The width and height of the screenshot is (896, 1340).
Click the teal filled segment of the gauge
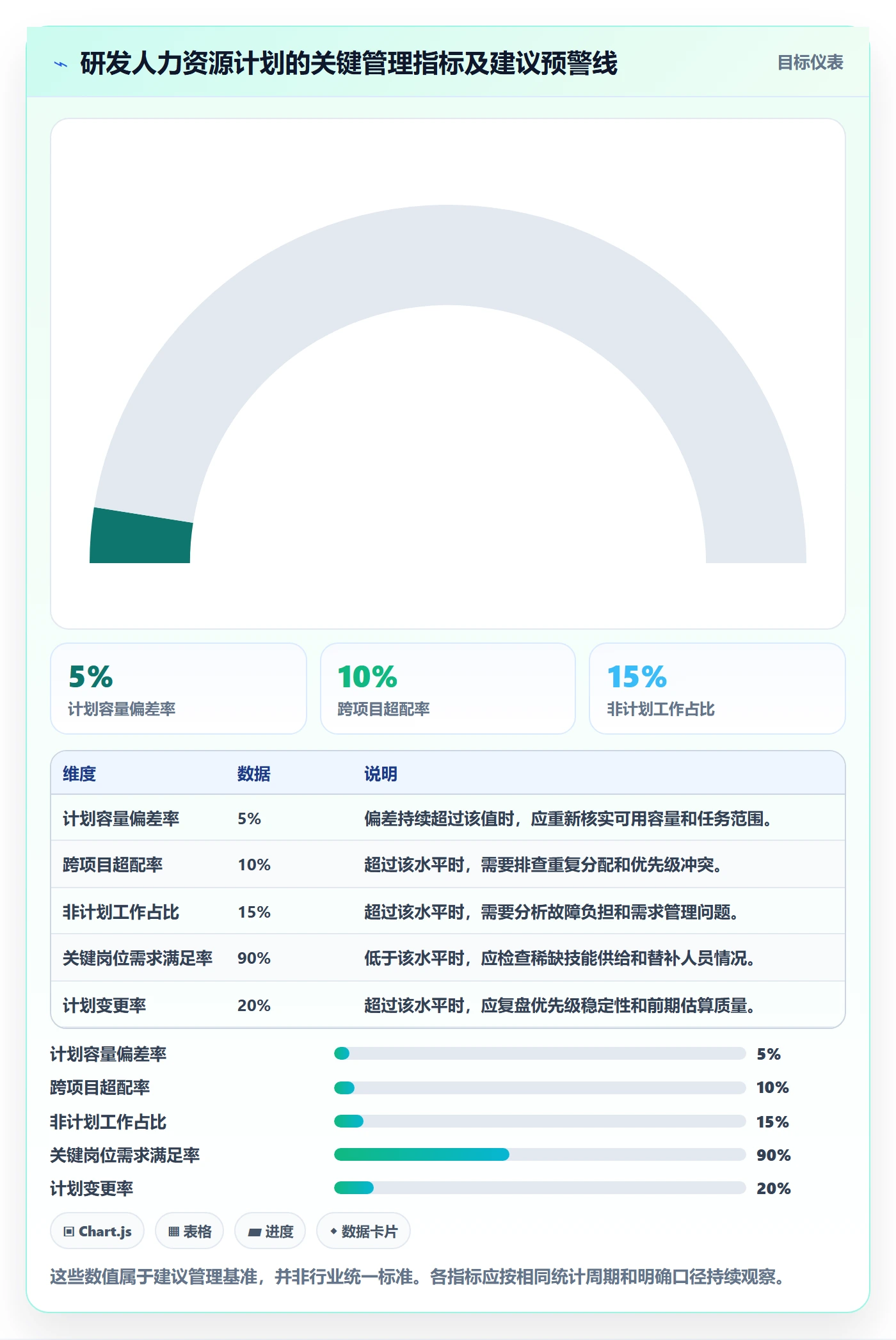click(x=141, y=536)
